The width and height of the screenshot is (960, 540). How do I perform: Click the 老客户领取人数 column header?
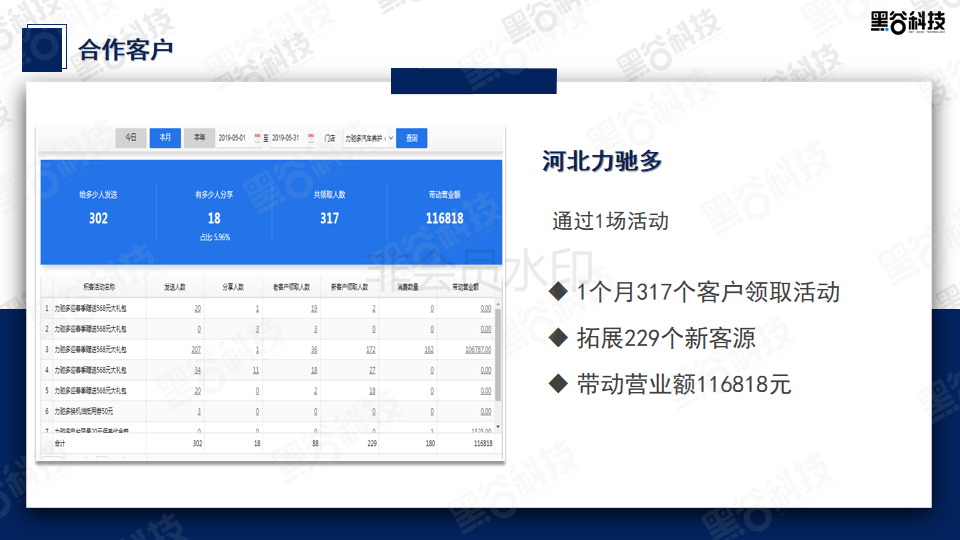point(291,287)
